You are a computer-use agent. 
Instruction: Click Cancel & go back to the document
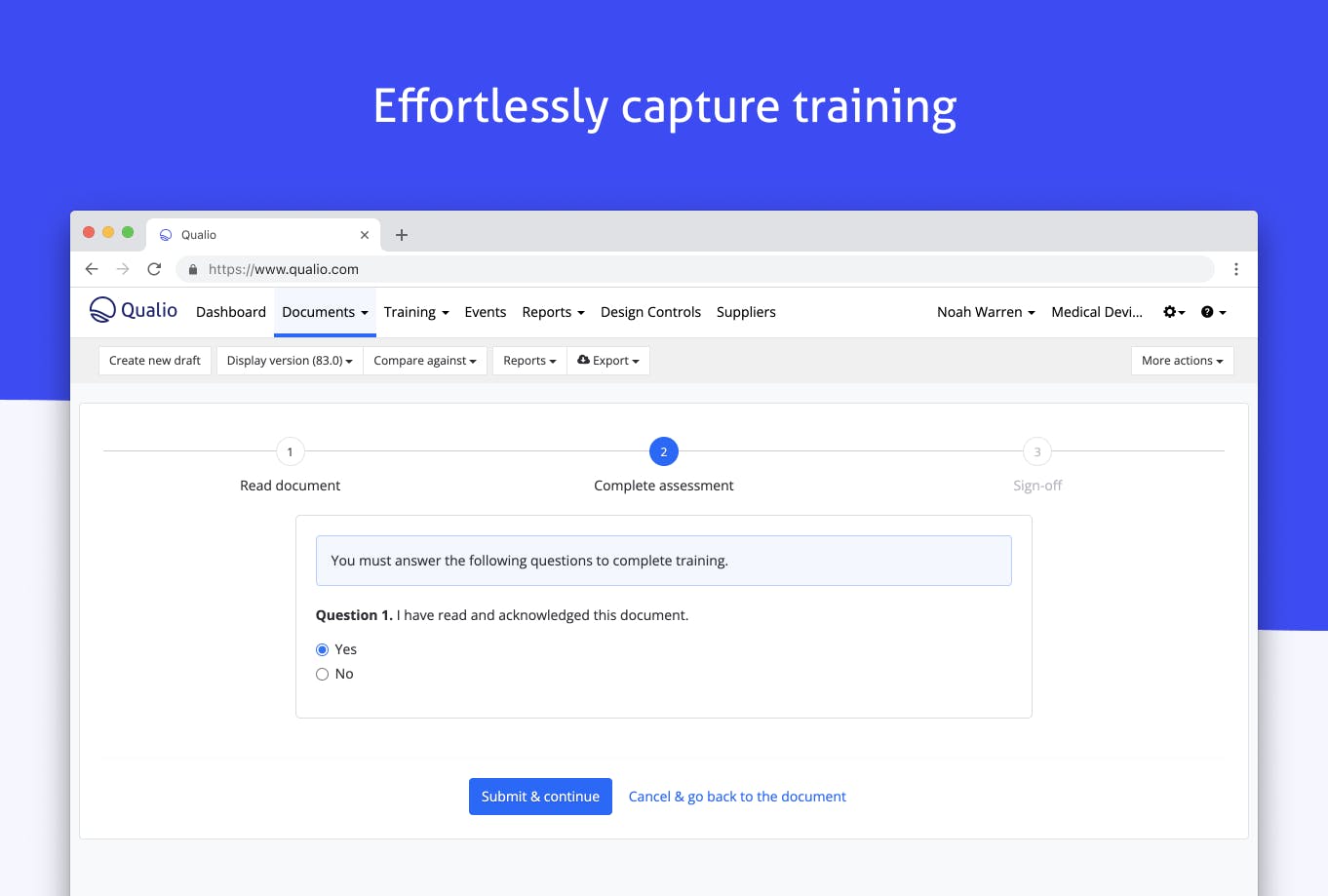point(736,796)
